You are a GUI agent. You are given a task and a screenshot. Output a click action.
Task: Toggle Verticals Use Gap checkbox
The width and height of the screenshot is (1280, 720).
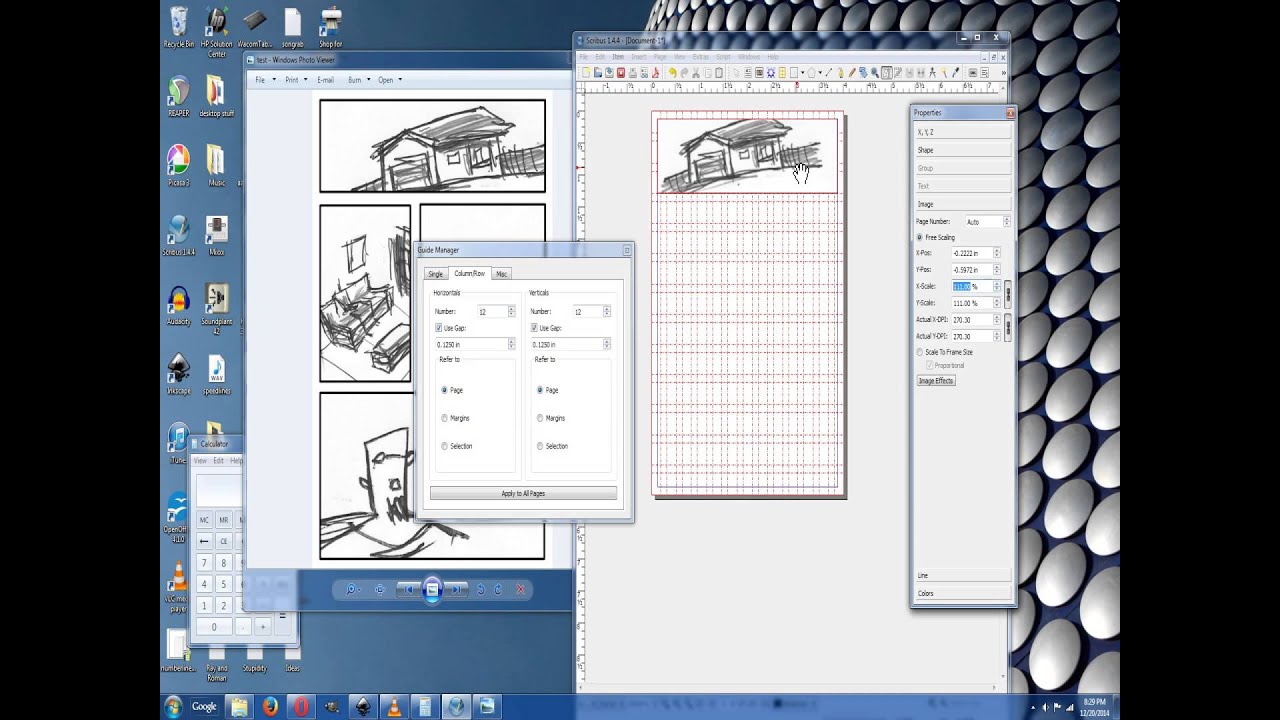[535, 328]
